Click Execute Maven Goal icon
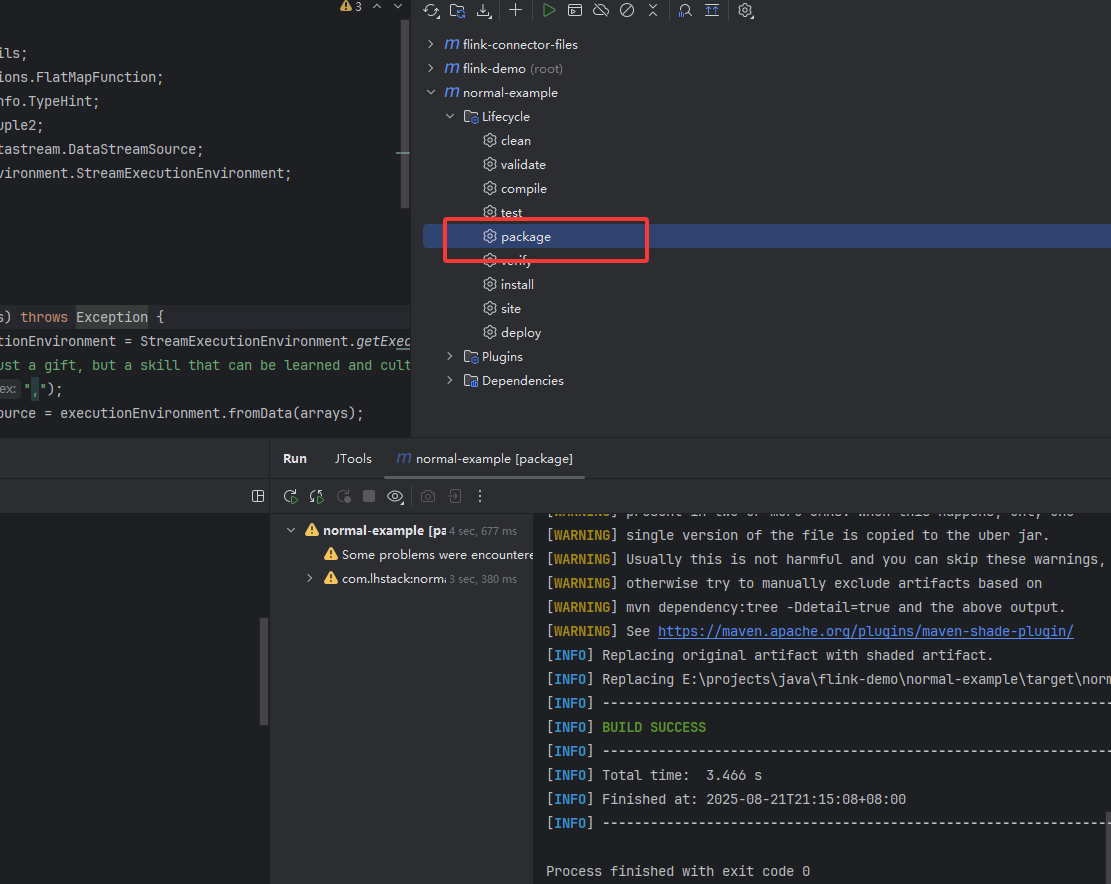The width and height of the screenshot is (1111, 884). pyautogui.click(x=575, y=10)
